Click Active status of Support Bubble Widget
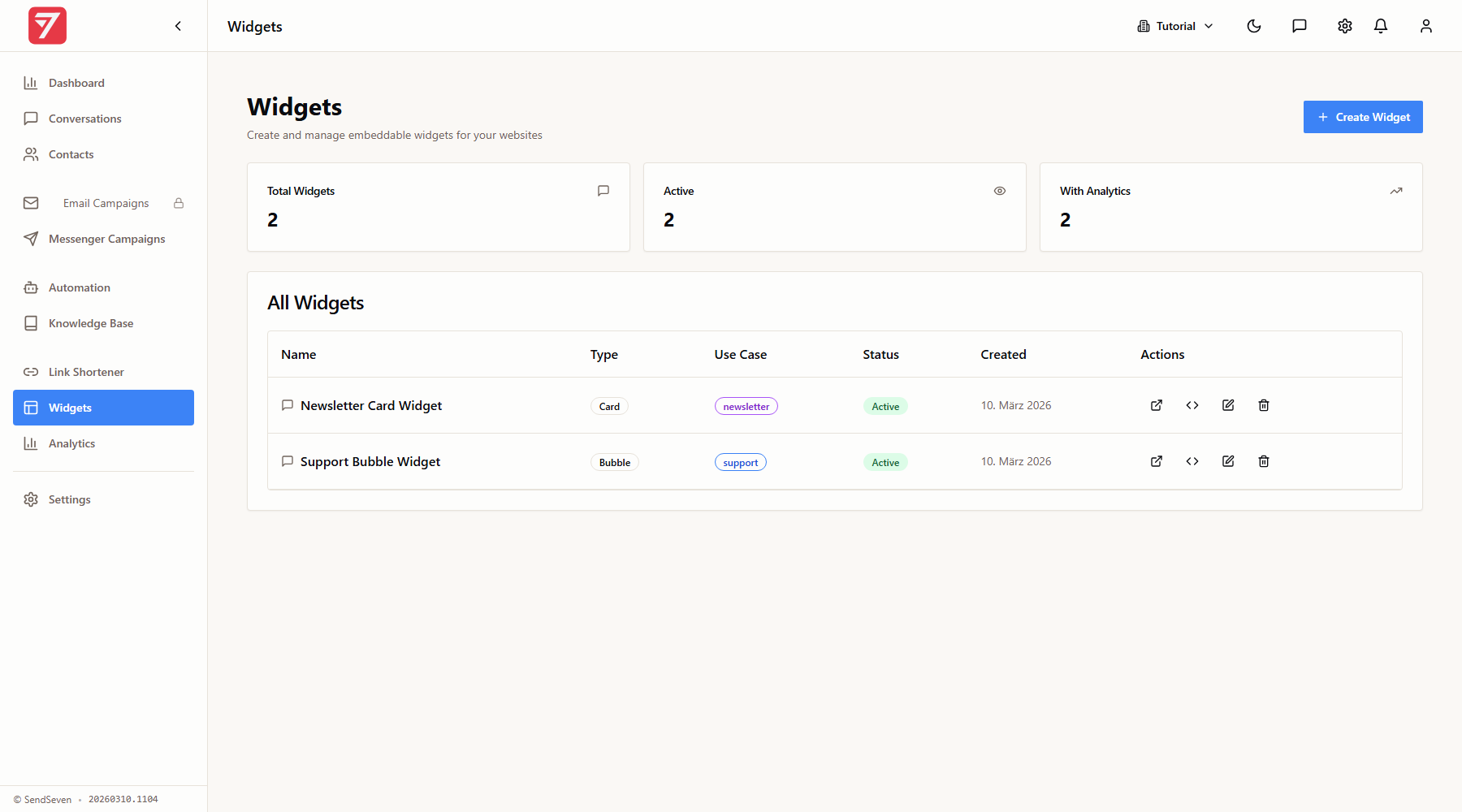 coord(885,462)
